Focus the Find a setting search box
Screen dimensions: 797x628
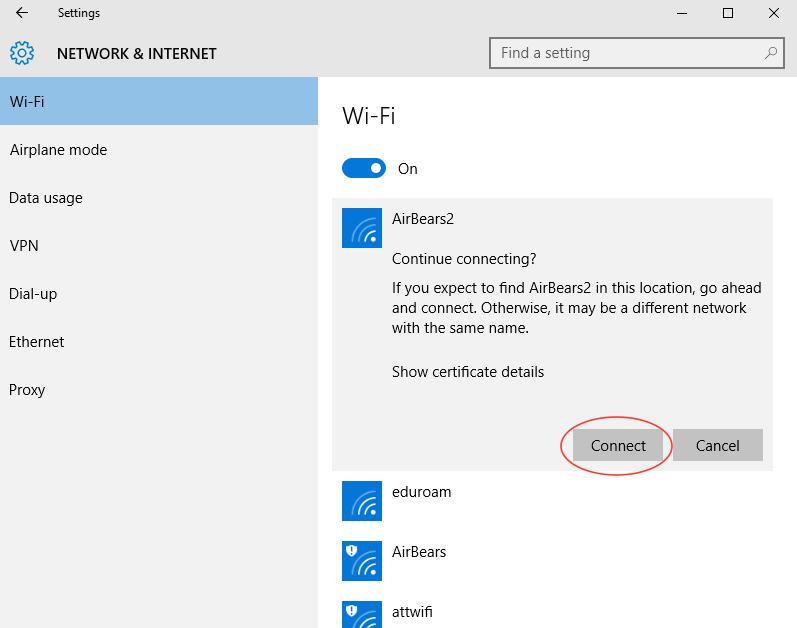coord(636,53)
